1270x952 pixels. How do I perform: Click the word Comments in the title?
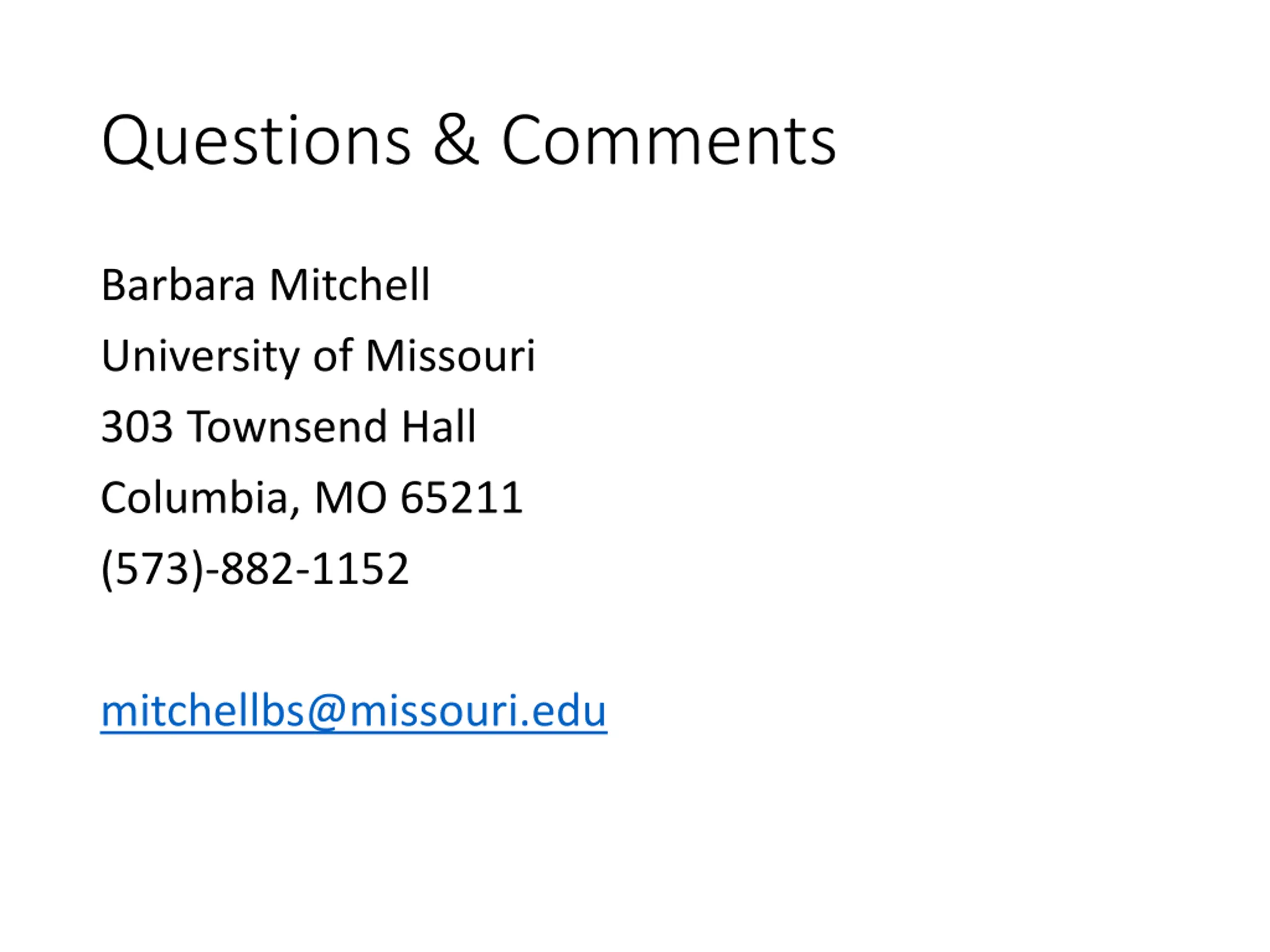click(x=669, y=140)
